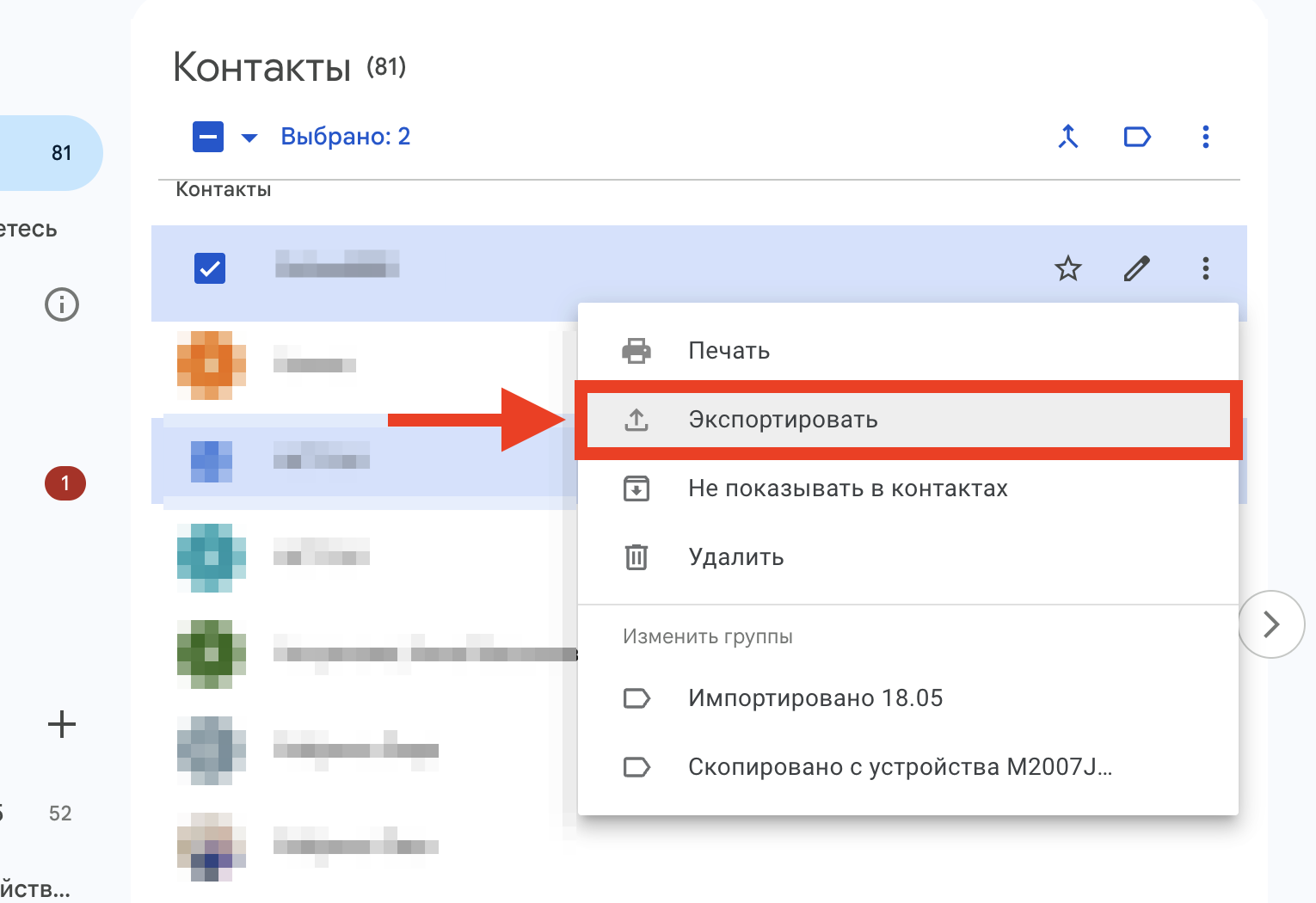Choose Импортировано 18.05 group label
The width and height of the screenshot is (1316, 903).
[815, 697]
